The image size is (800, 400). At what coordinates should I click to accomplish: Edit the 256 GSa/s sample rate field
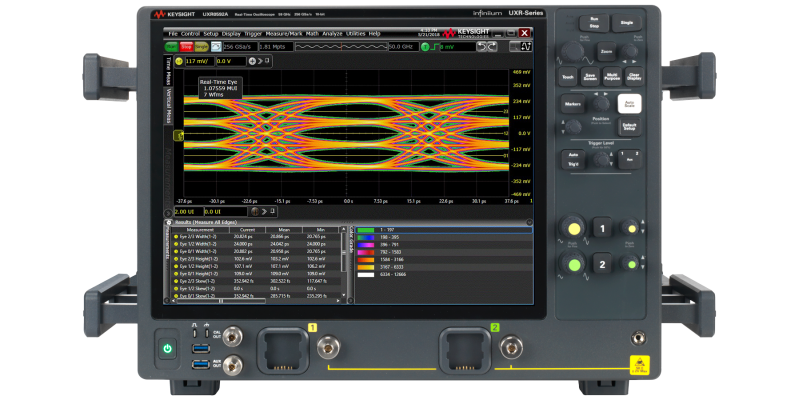[239, 47]
